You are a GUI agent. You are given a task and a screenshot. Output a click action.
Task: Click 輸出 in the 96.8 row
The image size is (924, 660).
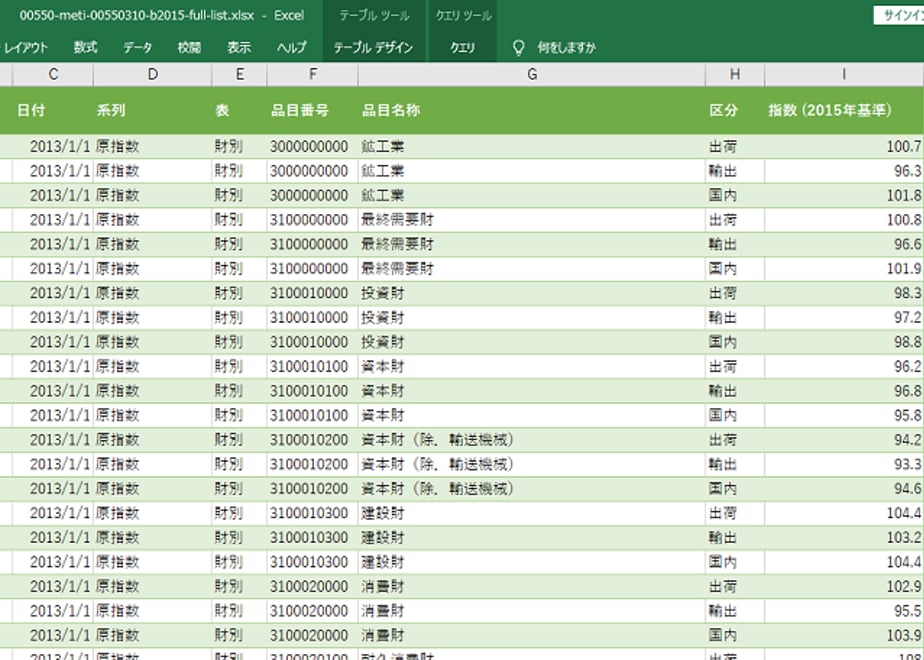pos(735,391)
